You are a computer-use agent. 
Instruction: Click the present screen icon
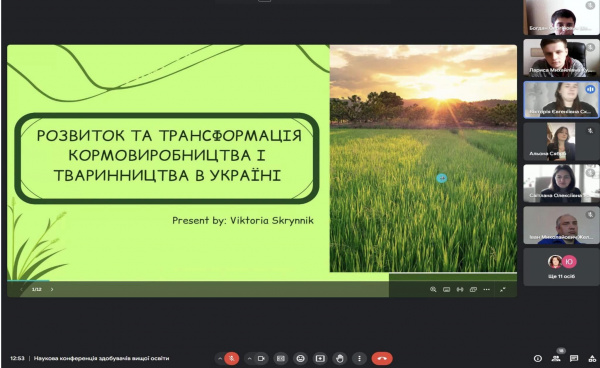click(x=320, y=358)
